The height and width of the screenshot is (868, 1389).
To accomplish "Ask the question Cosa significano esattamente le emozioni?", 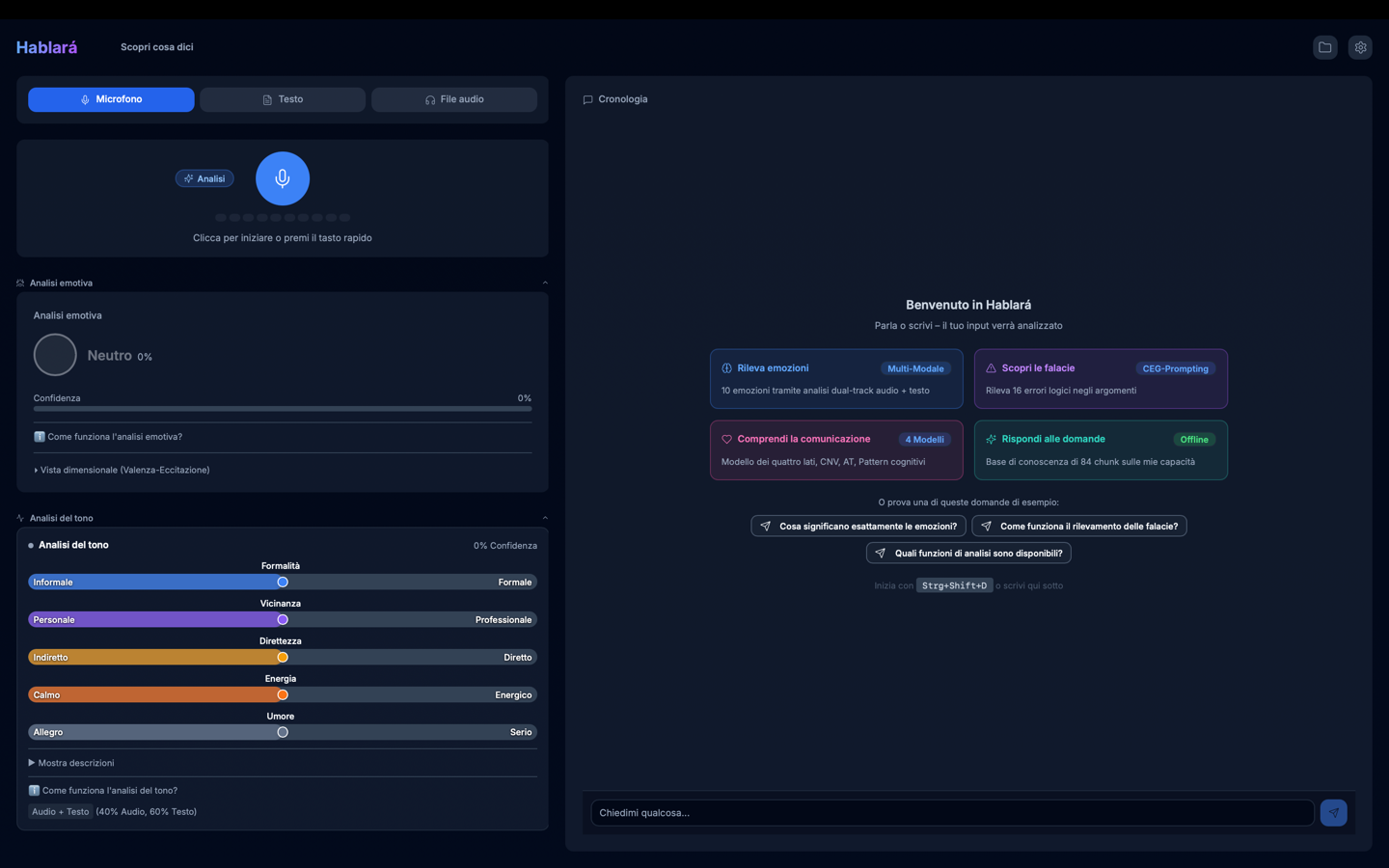I will [x=858, y=526].
